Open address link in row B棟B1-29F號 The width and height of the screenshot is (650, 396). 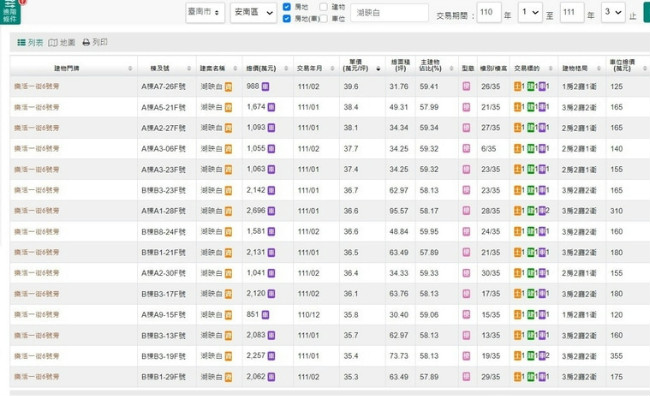(x=36, y=377)
